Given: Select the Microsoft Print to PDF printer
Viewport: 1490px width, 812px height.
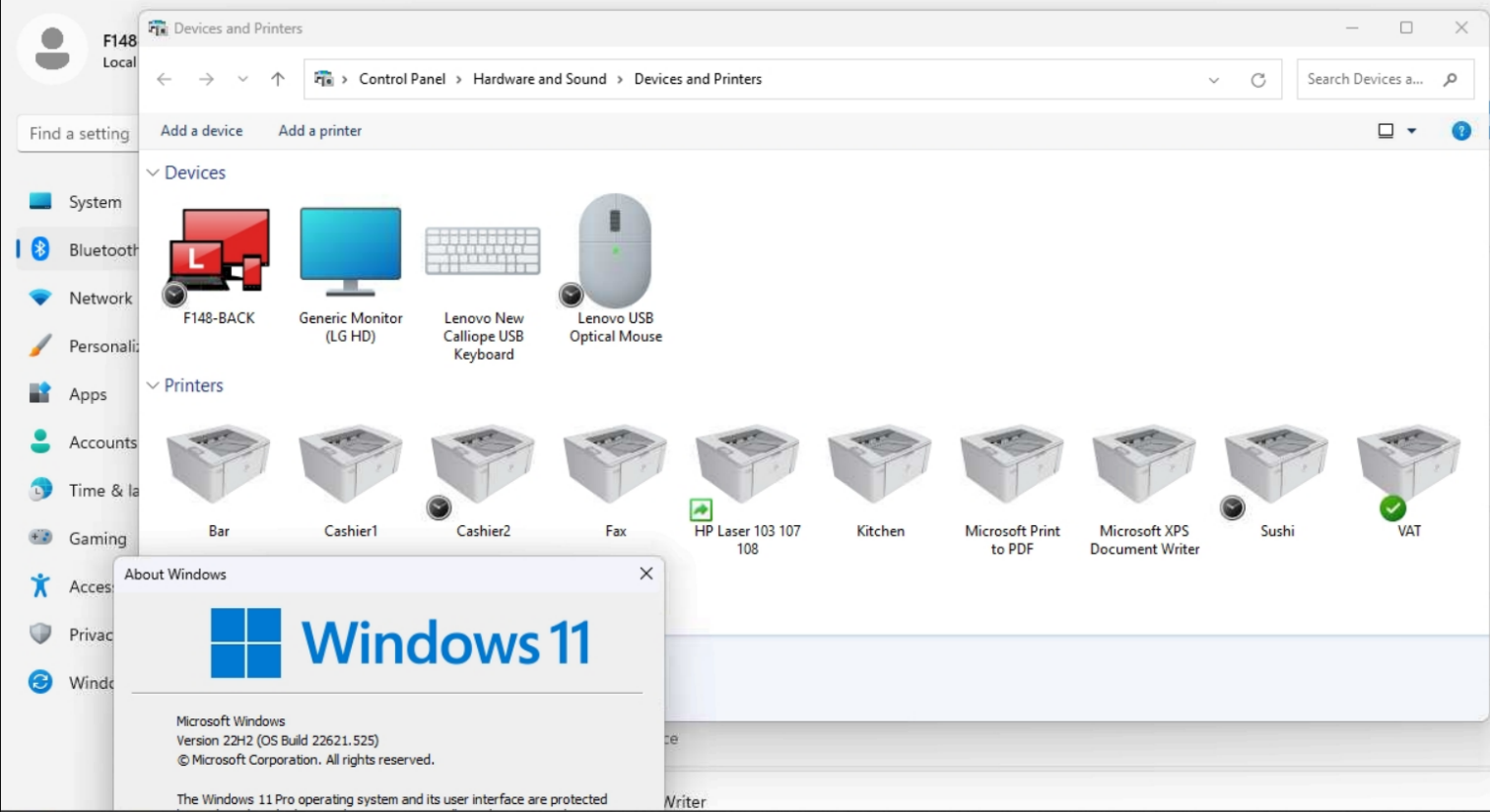Looking at the screenshot, I should (x=1012, y=491).
